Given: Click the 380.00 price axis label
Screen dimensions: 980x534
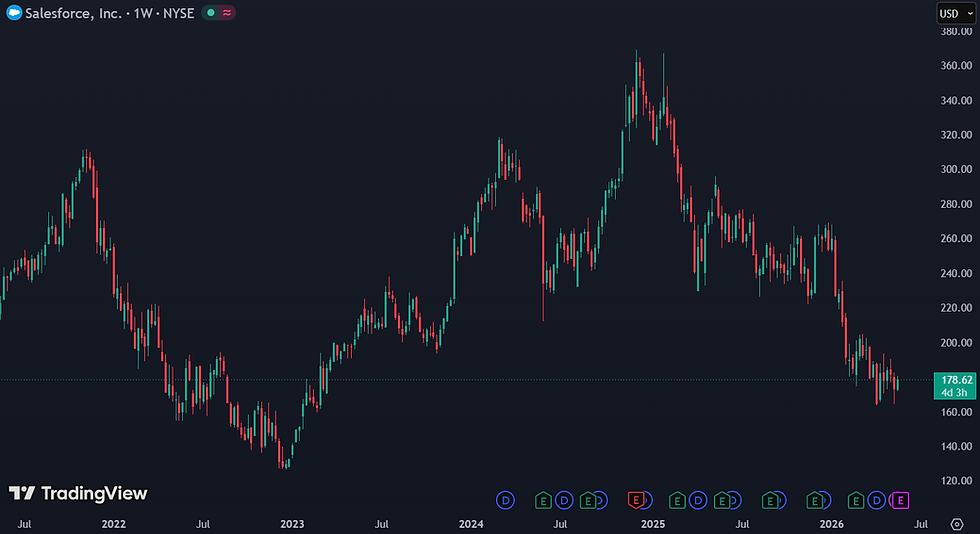Looking at the screenshot, I should (956, 31).
